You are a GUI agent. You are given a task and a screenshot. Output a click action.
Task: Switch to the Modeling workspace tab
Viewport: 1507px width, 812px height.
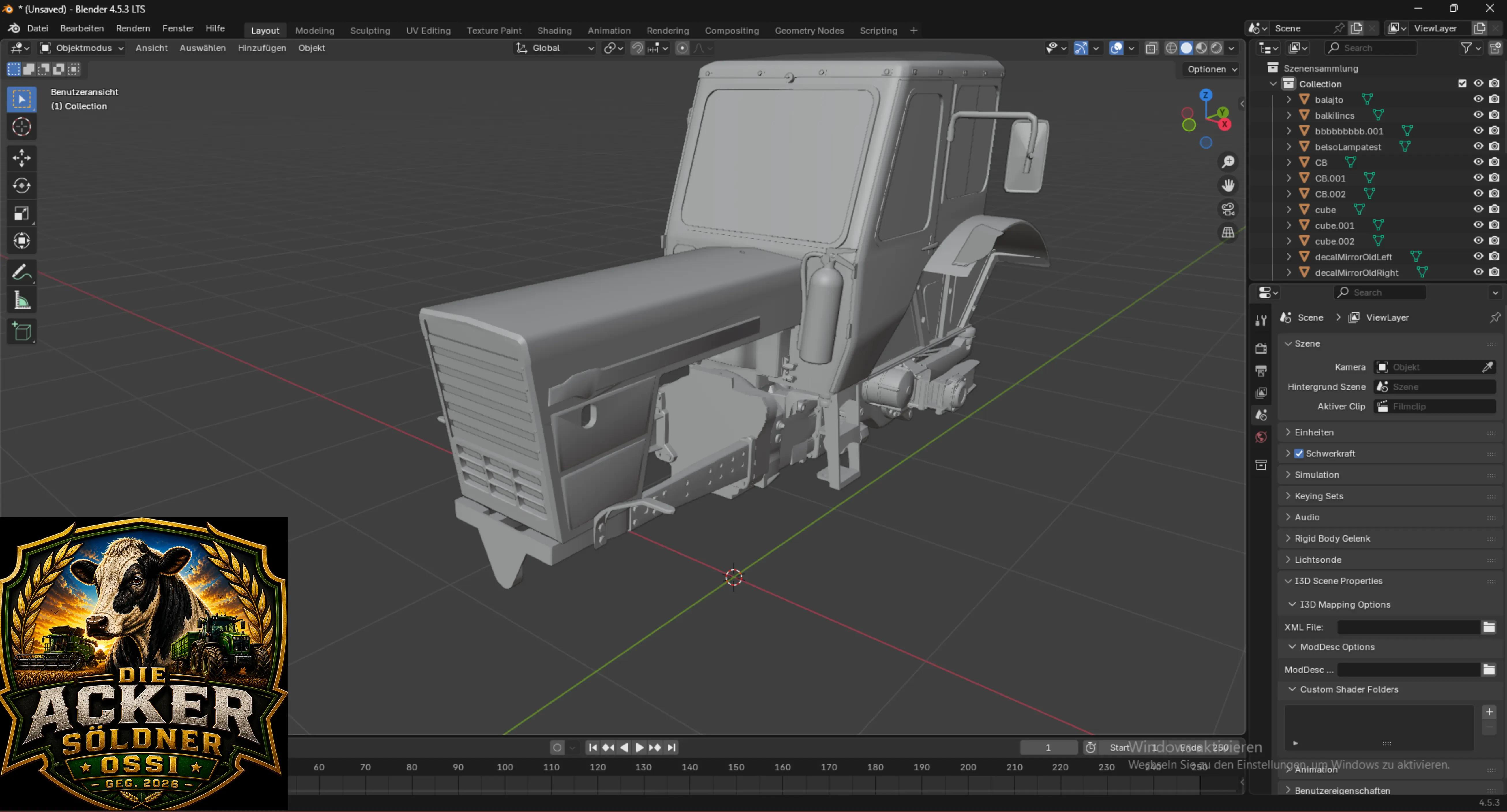(x=315, y=30)
